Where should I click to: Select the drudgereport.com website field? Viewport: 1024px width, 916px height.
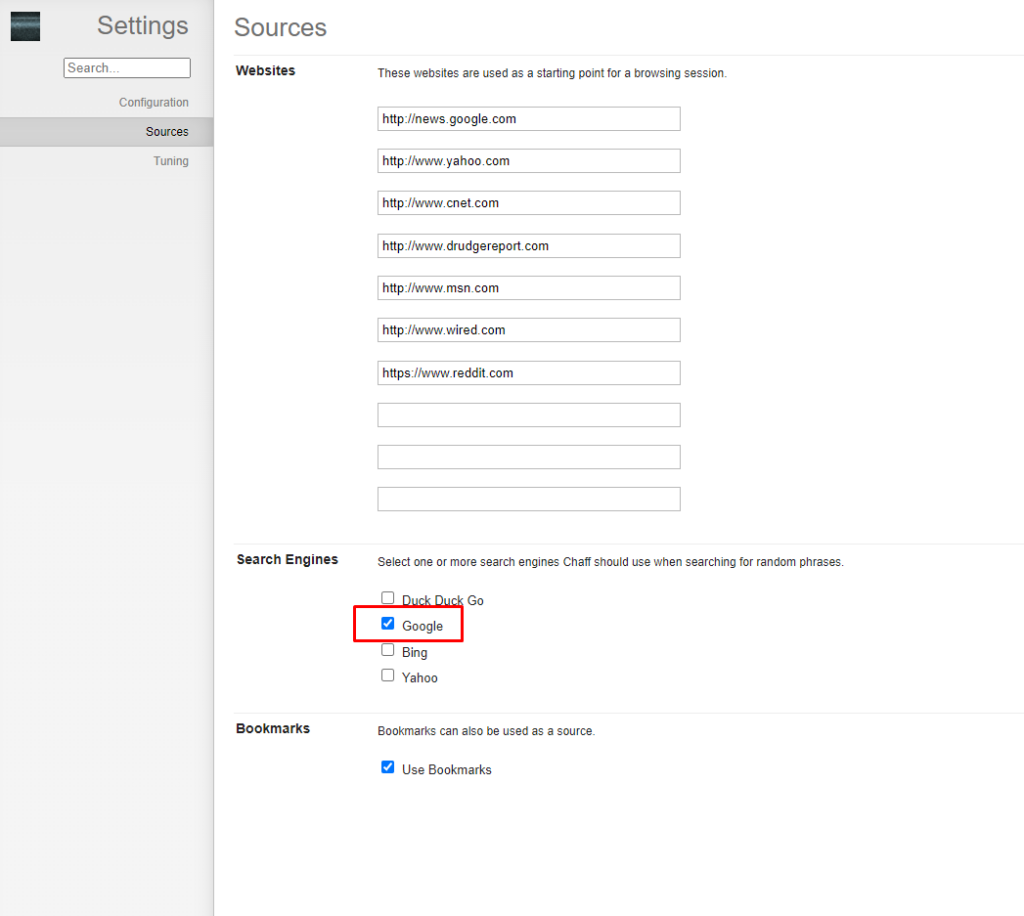click(528, 246)
